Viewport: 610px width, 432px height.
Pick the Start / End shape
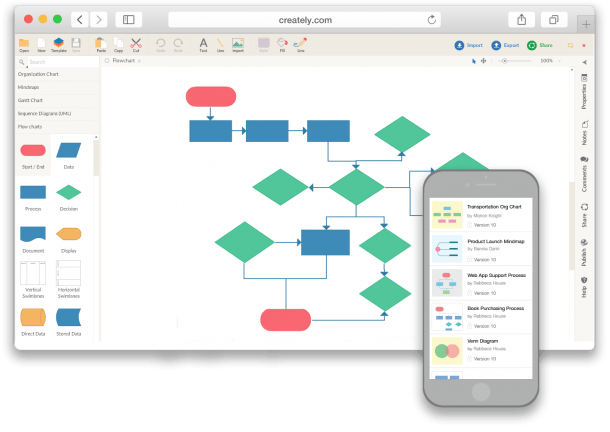(x=33, y=150)
